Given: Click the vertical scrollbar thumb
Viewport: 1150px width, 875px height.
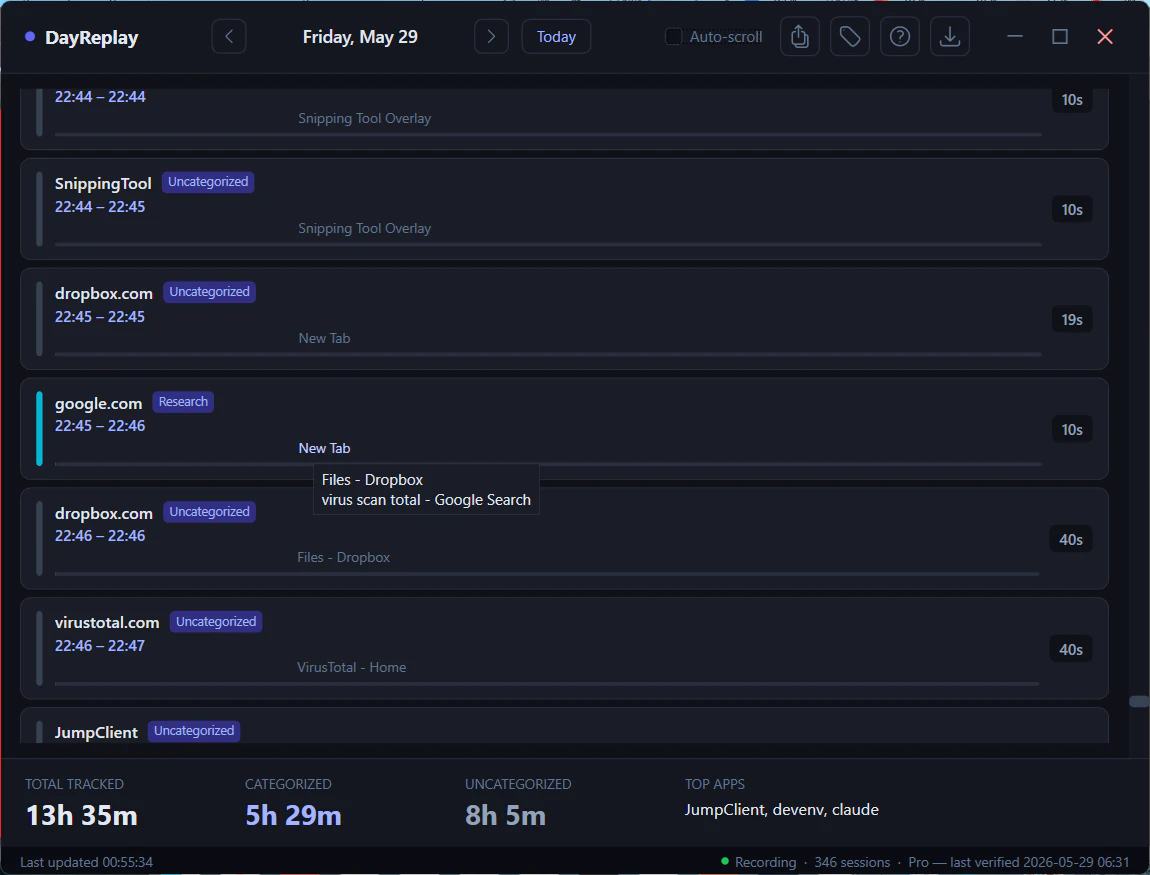Looking at the screenshot, I should [x=1139, y=701].
